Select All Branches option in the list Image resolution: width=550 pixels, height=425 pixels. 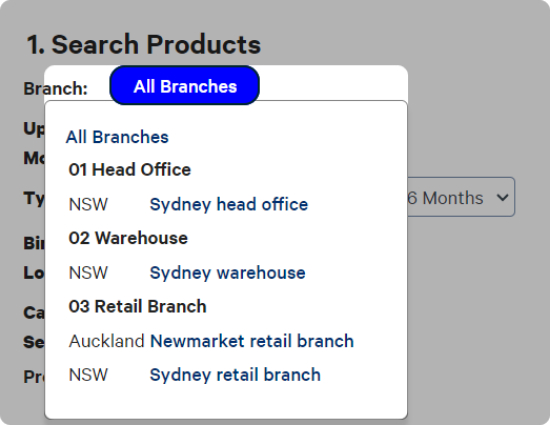click(117, 137)
